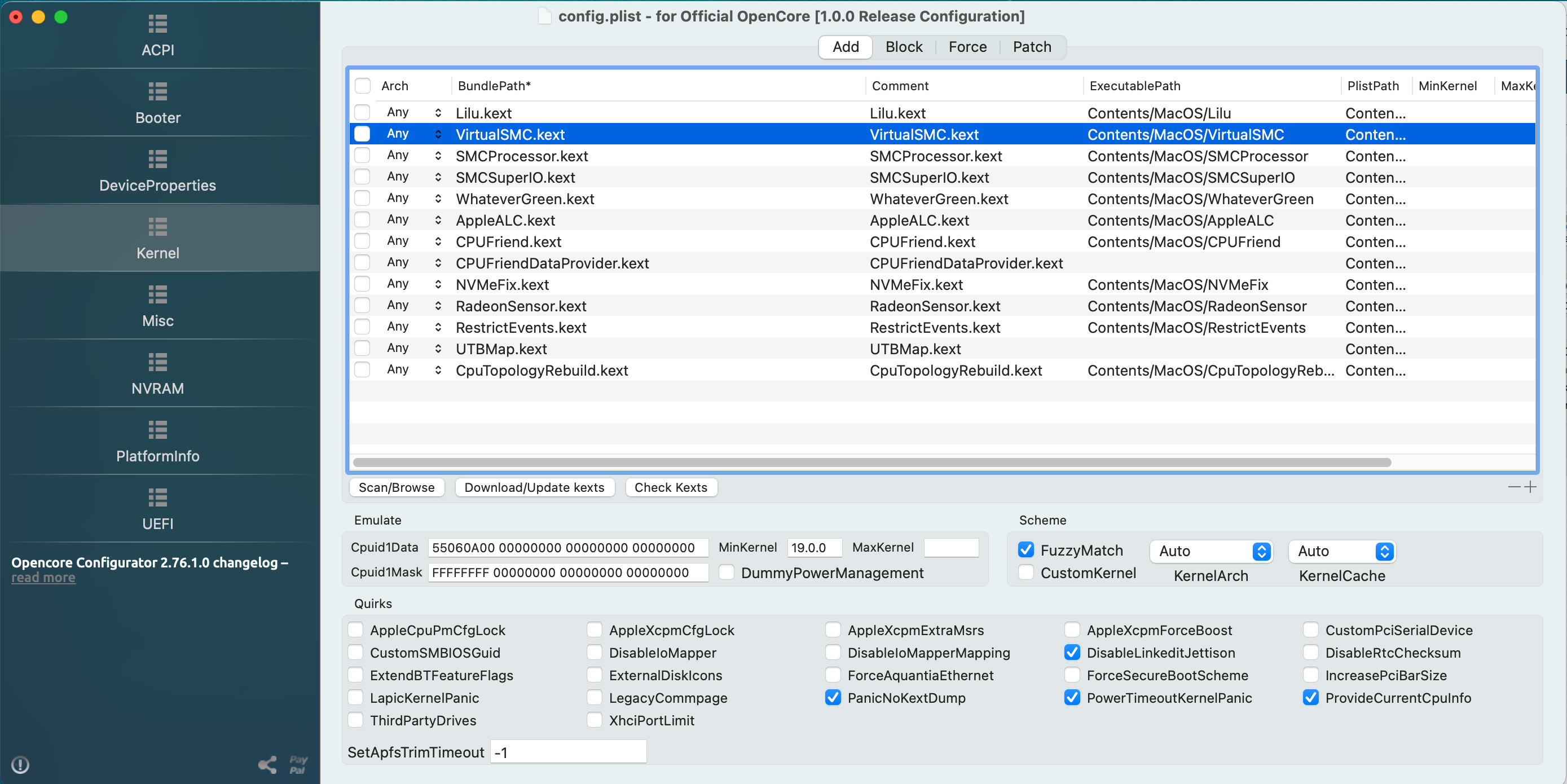
Task: Switch to the Add tab
Action: tap(846, 47)
